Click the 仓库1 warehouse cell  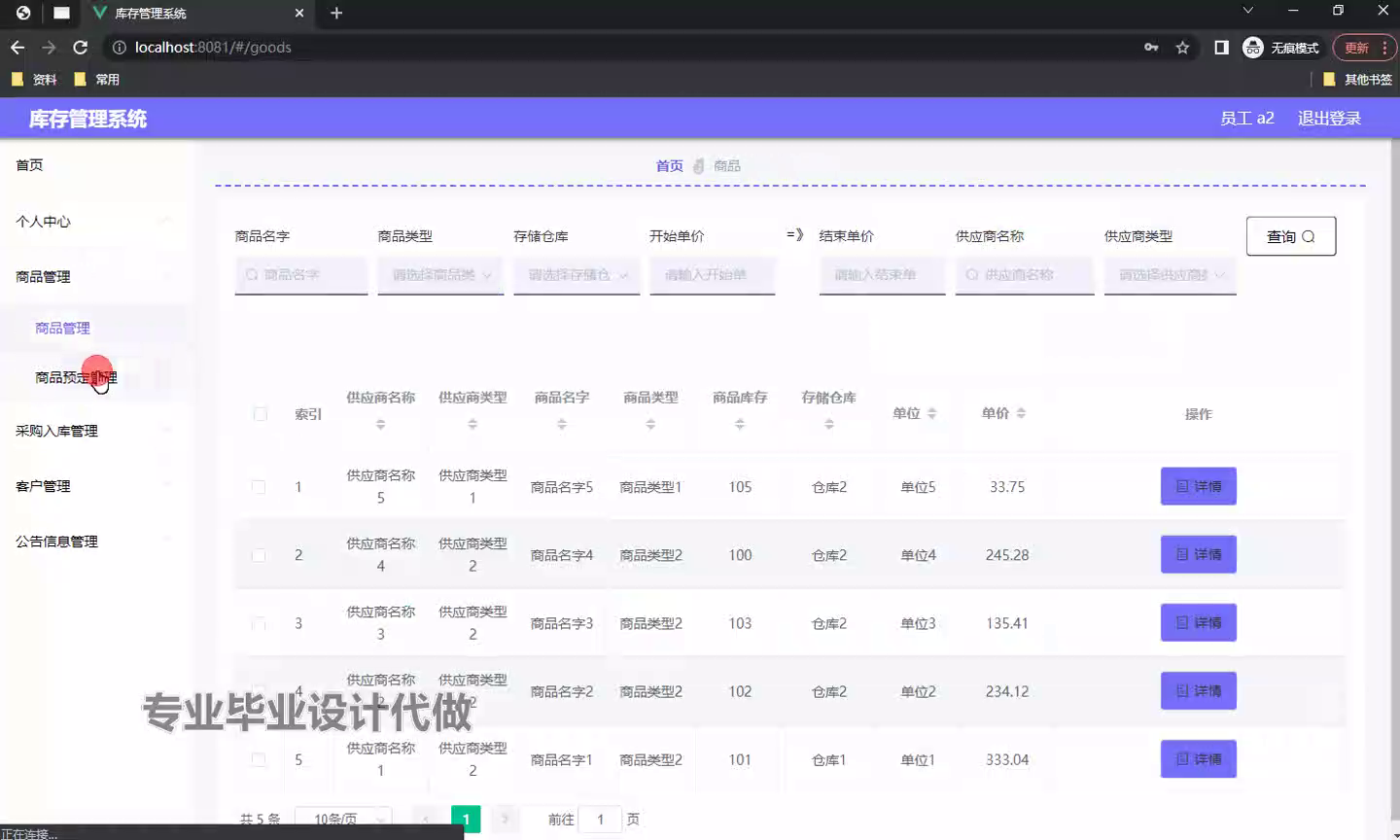pos(829,759)
